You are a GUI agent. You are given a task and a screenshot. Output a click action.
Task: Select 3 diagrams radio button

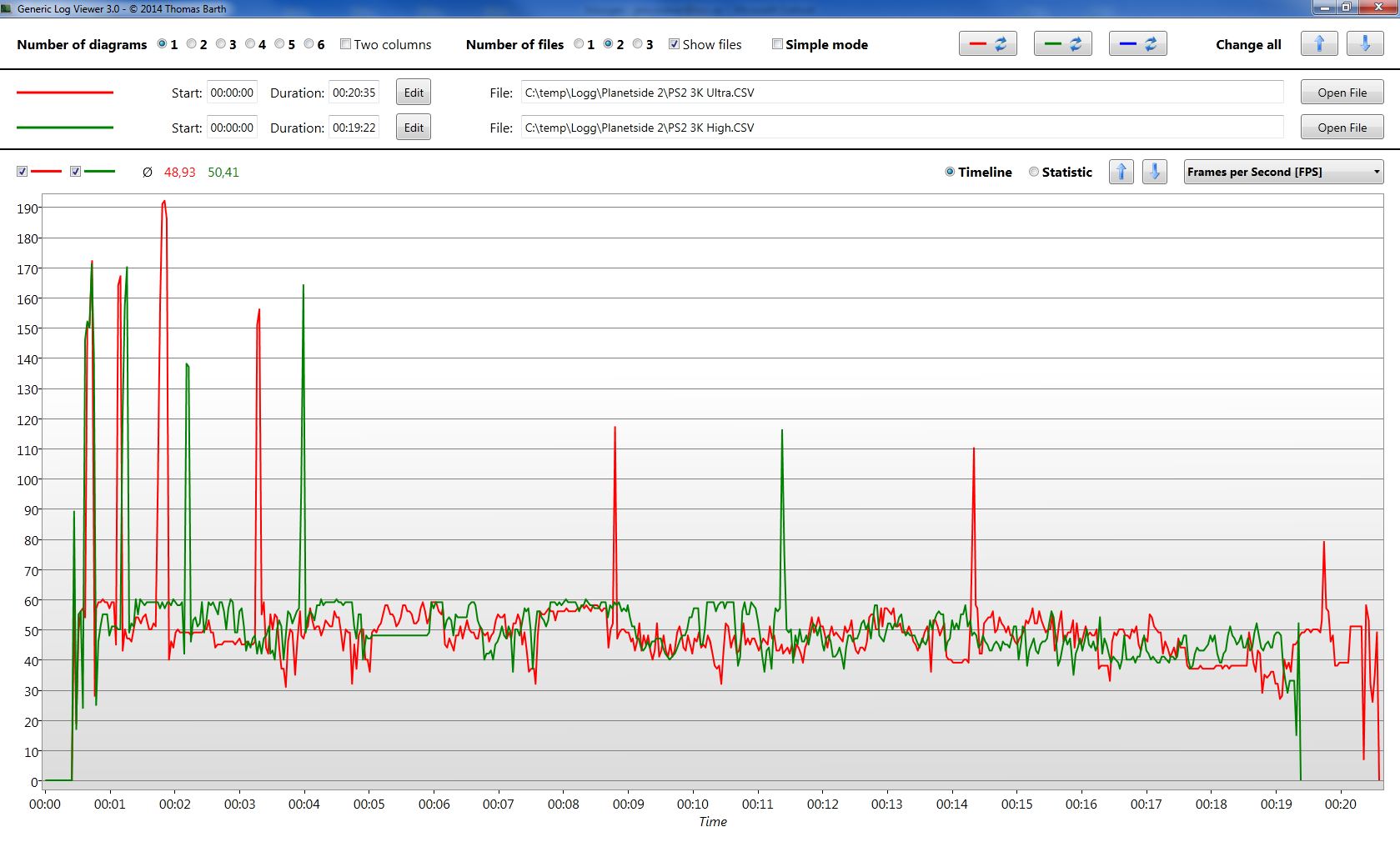click(220, 44)
